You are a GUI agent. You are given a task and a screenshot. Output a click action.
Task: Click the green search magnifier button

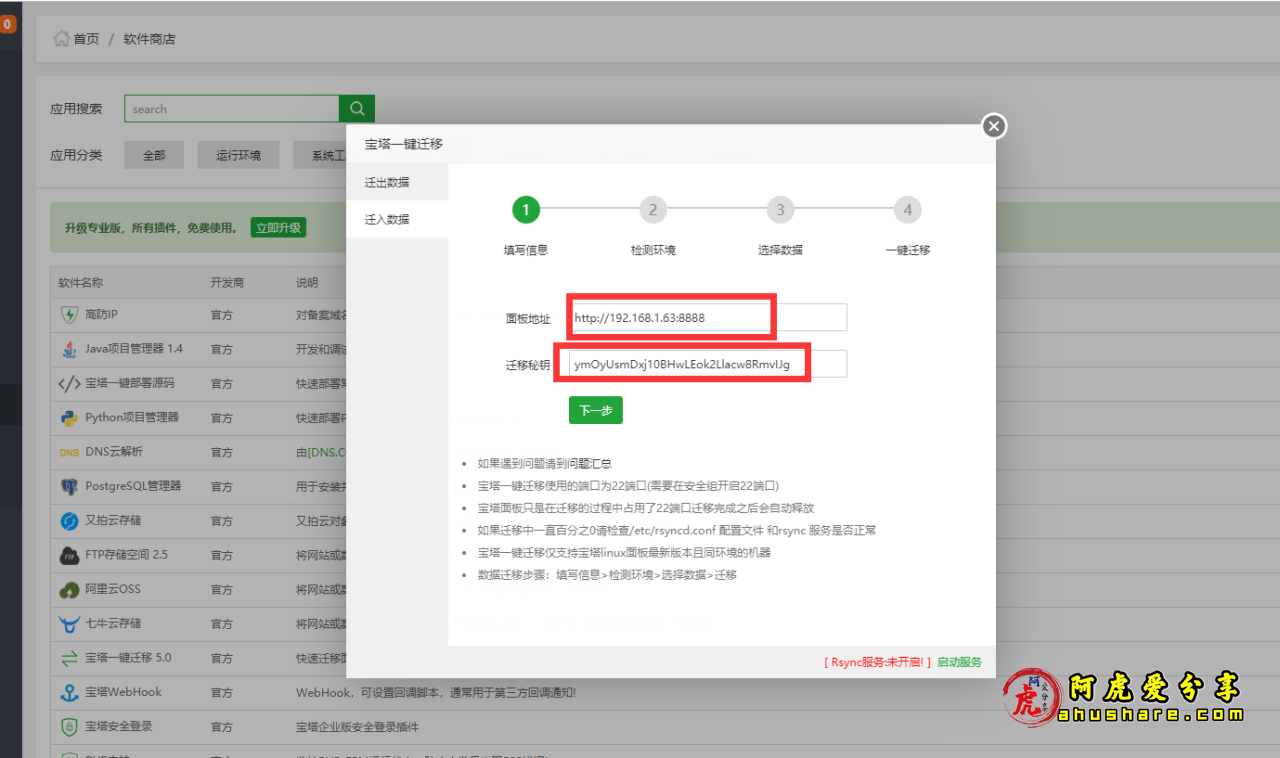[357, 109]
